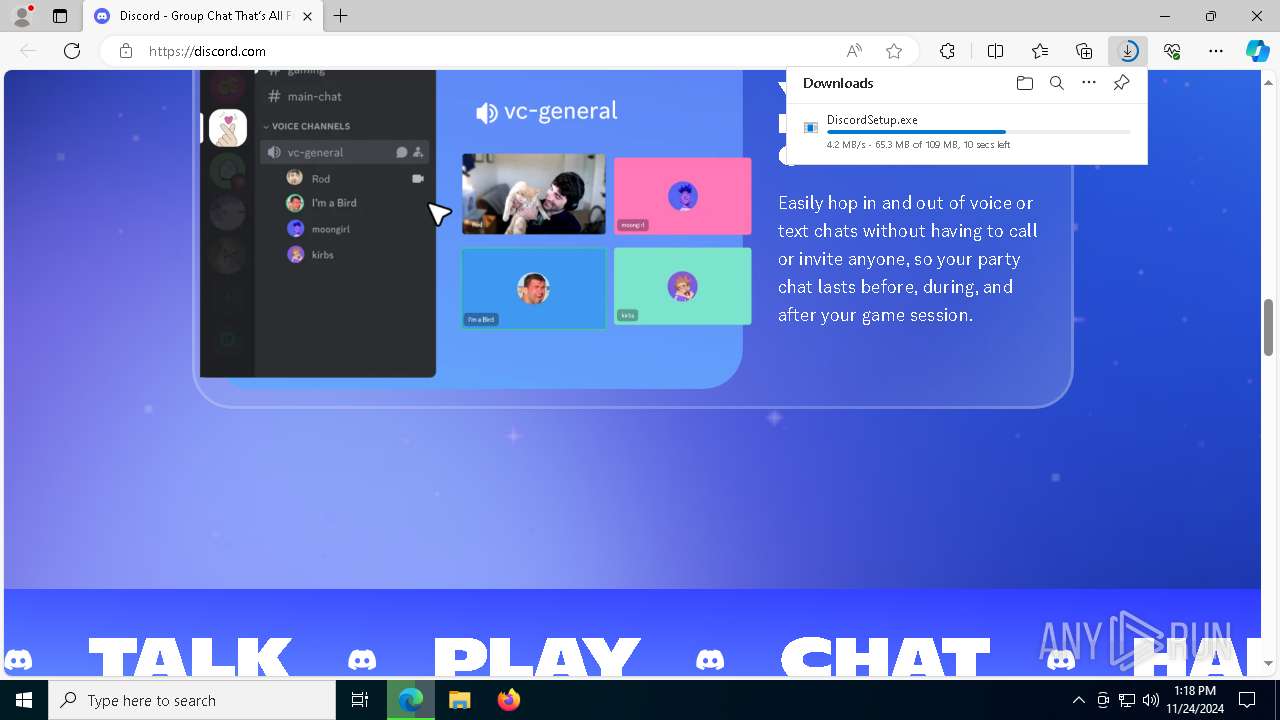Click kirbs teal video tile
Screen dimensions: 1280x720
point(682,286)
